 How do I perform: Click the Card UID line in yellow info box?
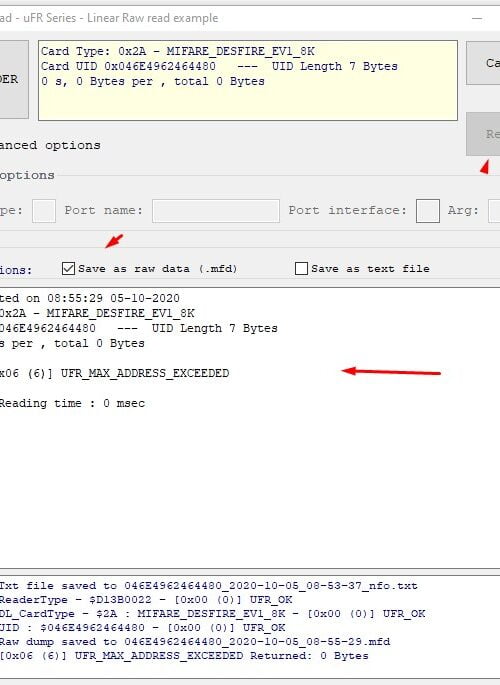(219, 66)
